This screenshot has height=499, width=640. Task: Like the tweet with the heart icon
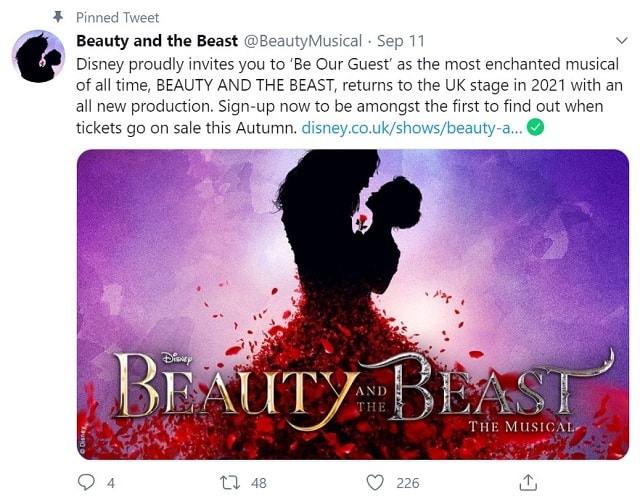click(375, 482)
